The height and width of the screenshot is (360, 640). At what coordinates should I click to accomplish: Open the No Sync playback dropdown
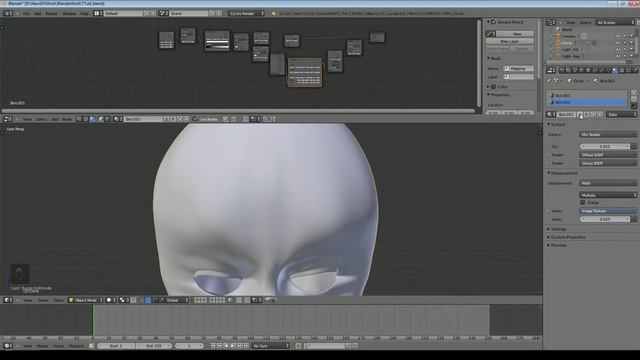click(271, 346)
